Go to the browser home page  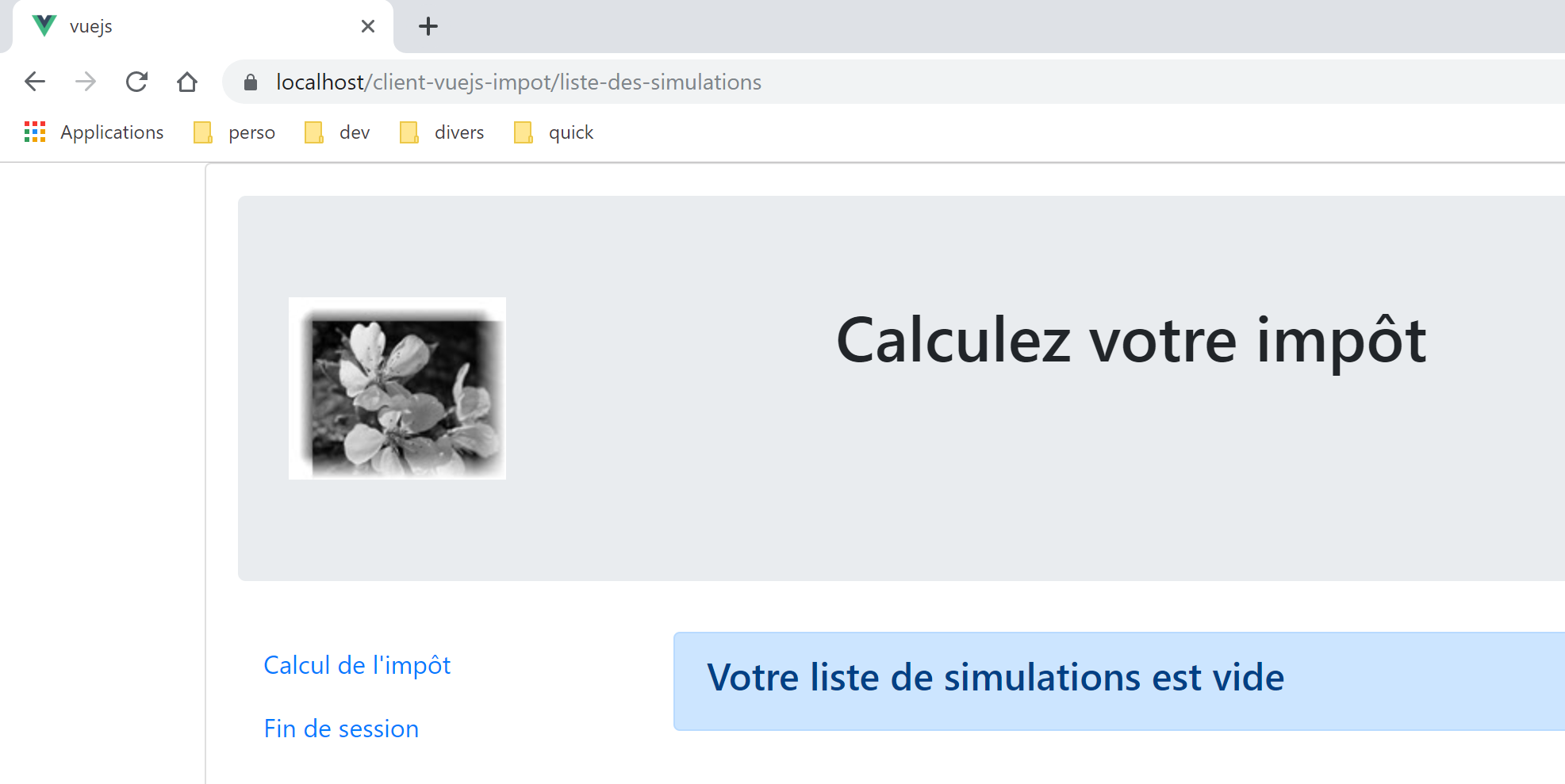click(187, 82)
